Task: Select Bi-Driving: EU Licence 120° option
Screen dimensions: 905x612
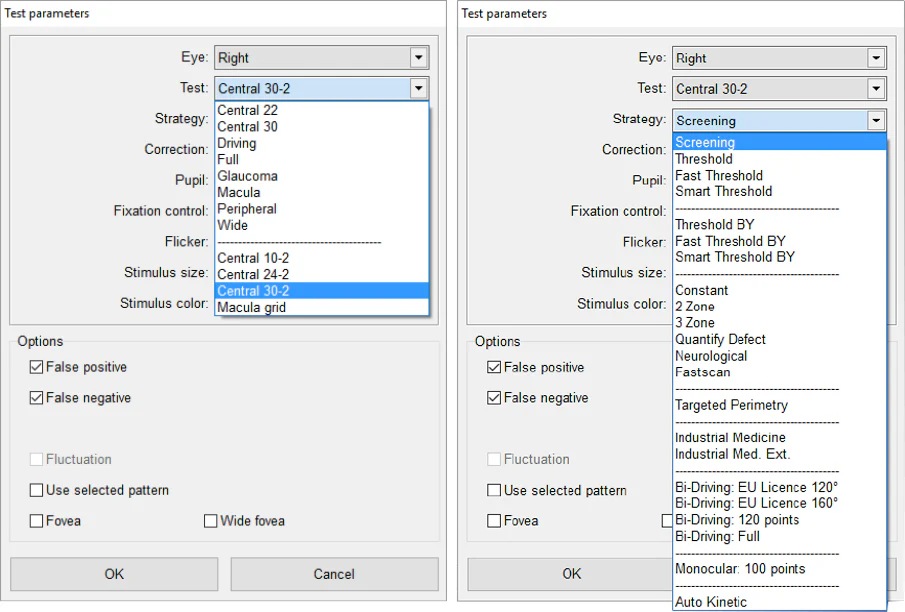Action: (x=779, y=487)
